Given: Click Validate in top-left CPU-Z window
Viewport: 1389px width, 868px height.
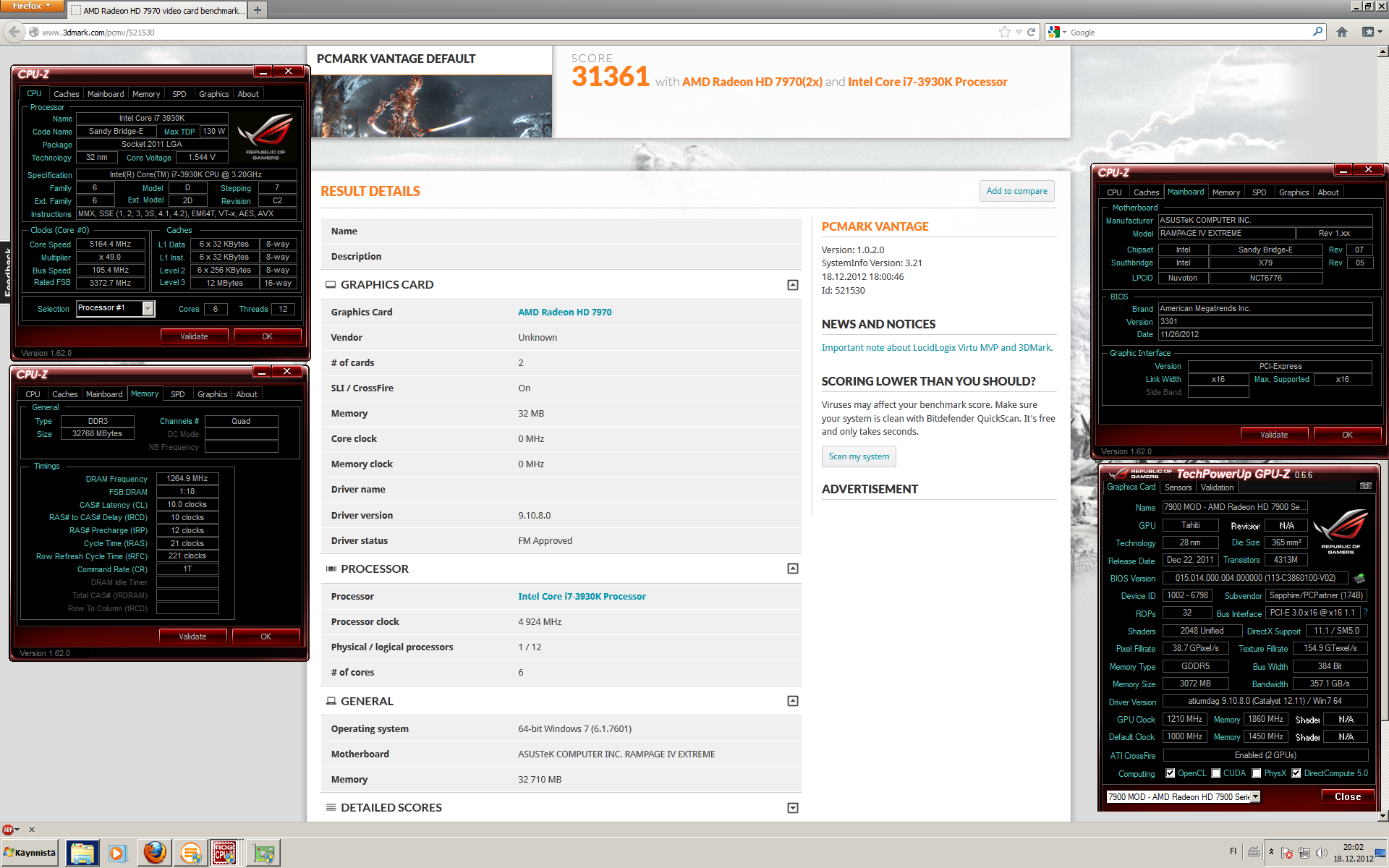Looking at the screenshot, I should point(194,336).
